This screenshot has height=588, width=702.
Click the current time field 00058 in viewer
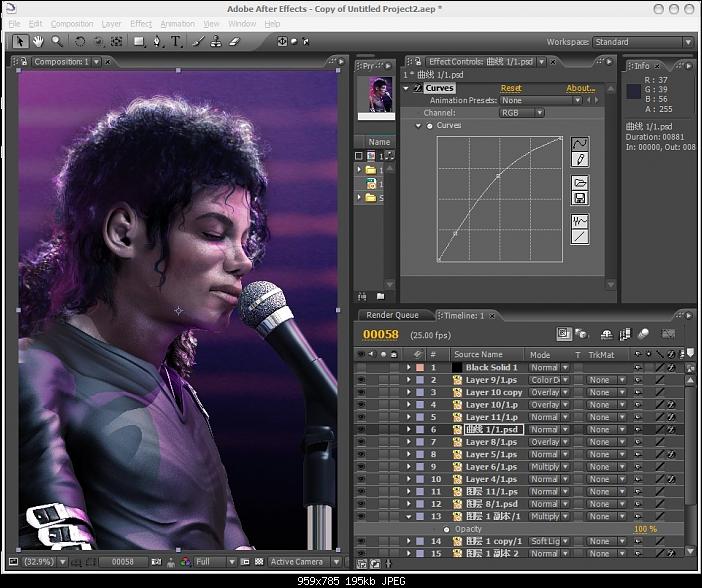123,562
